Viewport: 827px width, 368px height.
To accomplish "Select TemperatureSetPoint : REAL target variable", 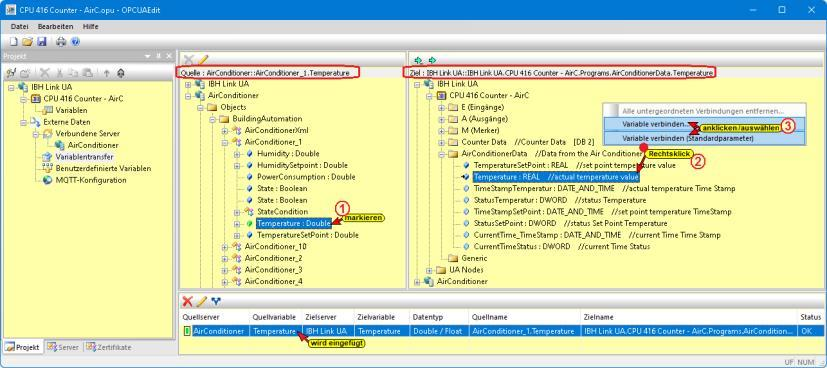I will [x=574, y=166].
